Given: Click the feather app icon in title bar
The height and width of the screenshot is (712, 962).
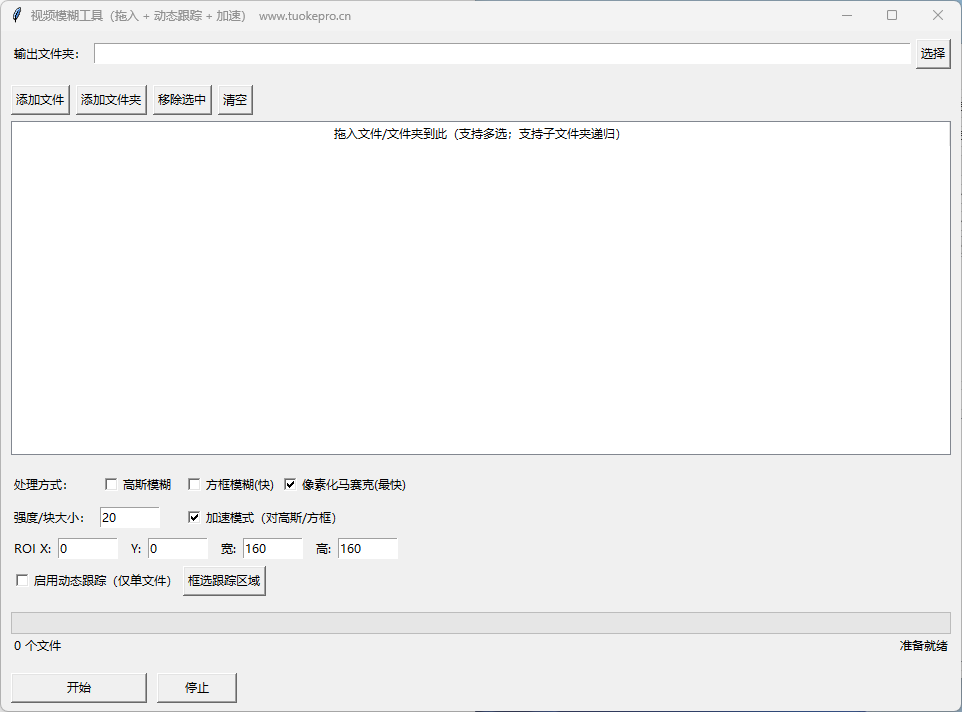Looking at the screenshot, I should pyautogui.click(x=16, y=15).
